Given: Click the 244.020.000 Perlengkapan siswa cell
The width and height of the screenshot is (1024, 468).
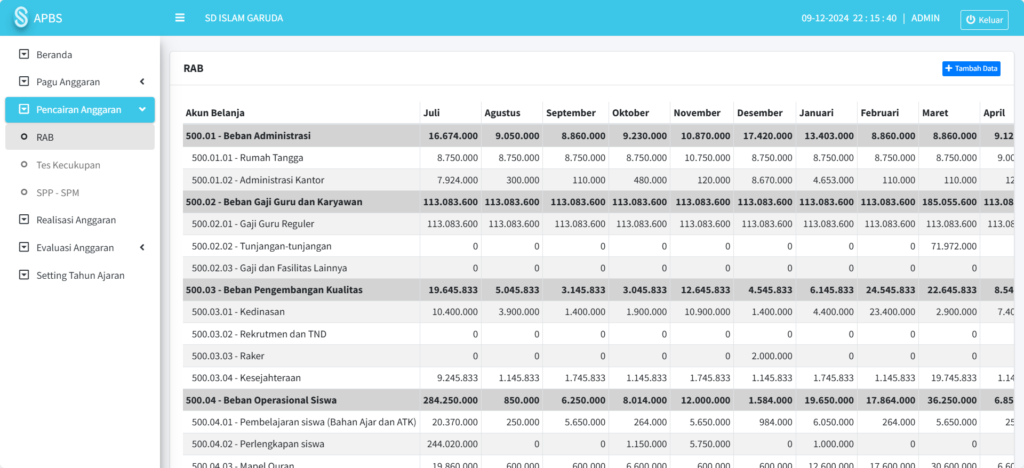Looking at the screenshot, I should tap(451, 444).
